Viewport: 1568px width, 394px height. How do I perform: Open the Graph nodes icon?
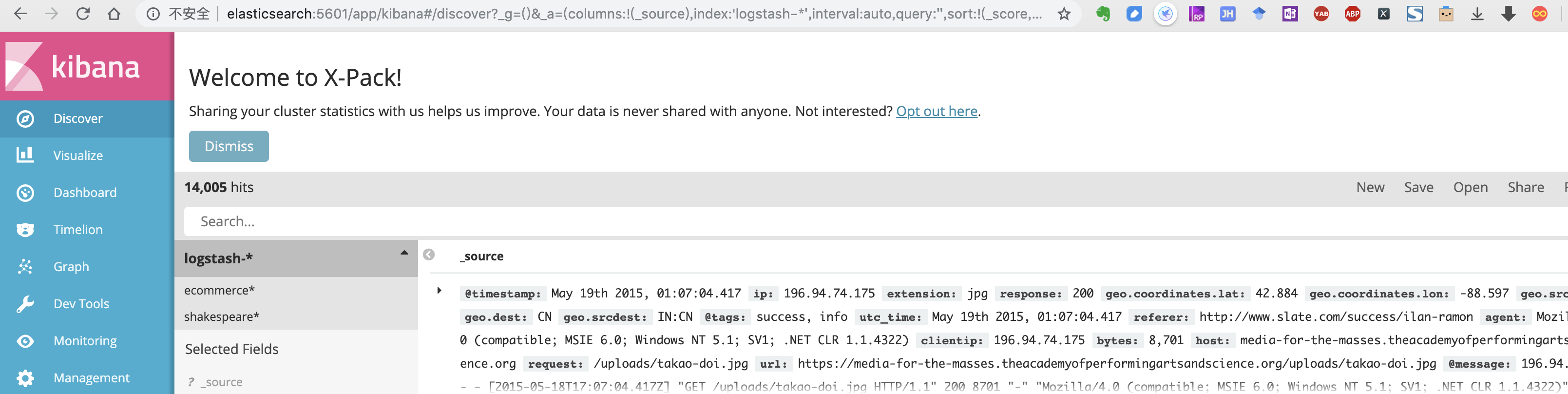[x=25, y=267]
